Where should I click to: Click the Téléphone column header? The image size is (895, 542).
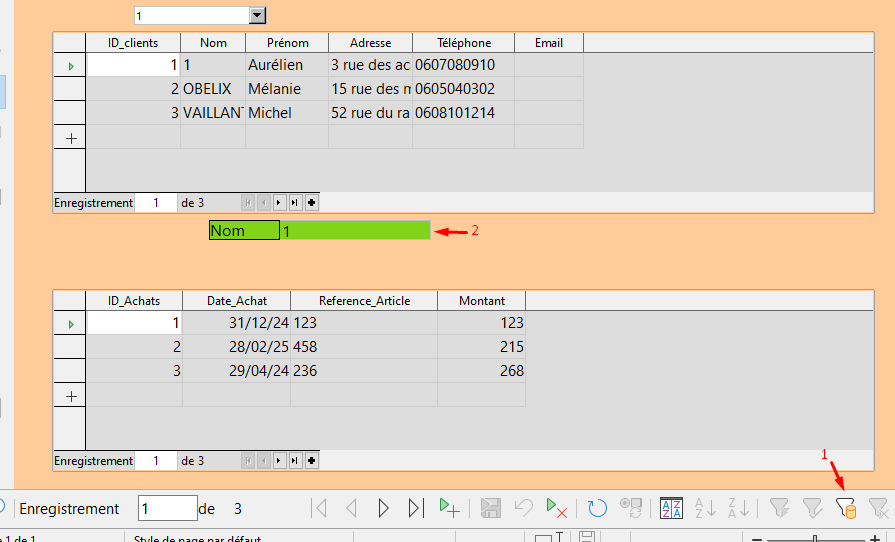[464, 43]
